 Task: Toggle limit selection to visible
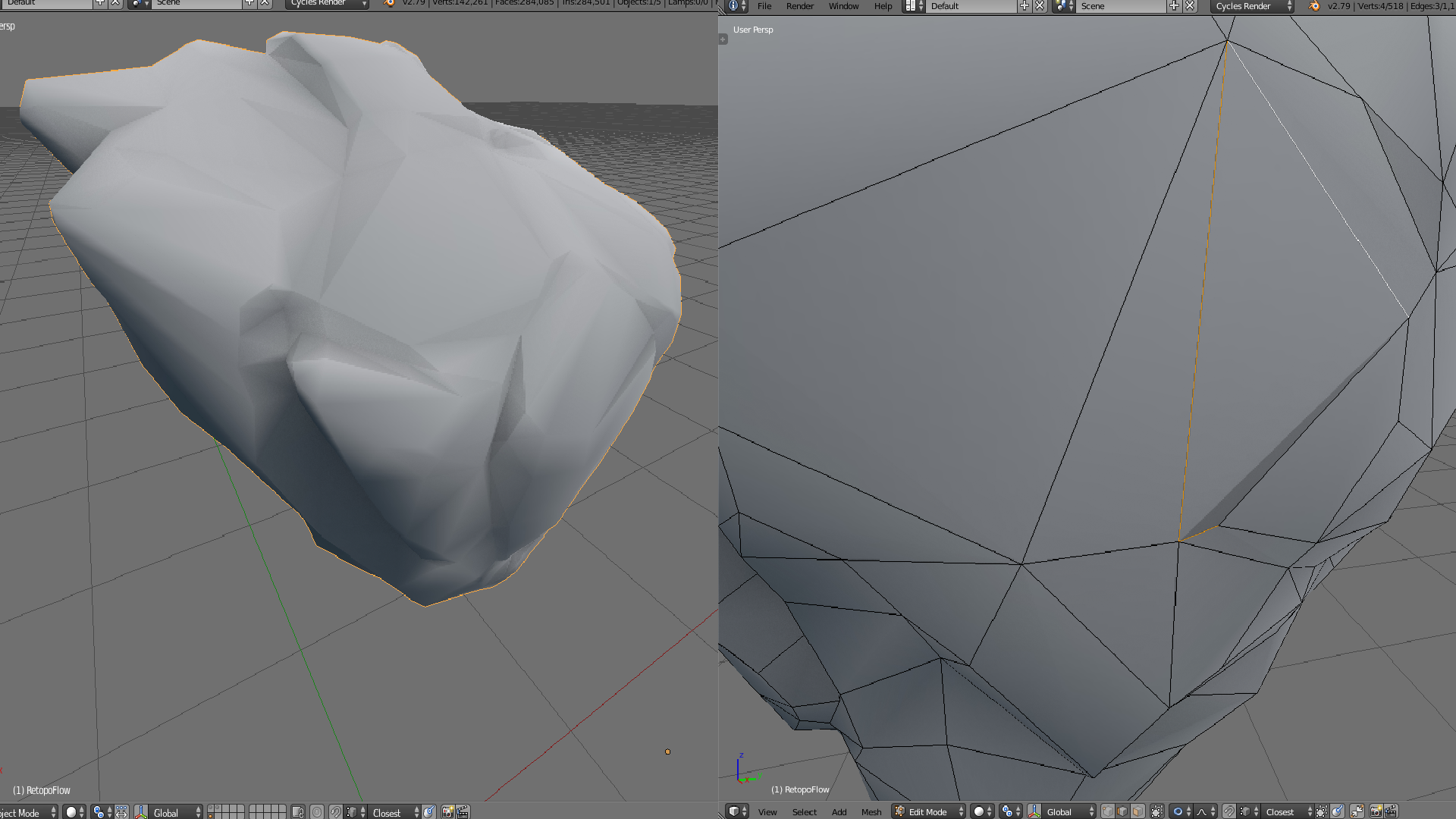pyautogui.click(x=1156, y=811)
